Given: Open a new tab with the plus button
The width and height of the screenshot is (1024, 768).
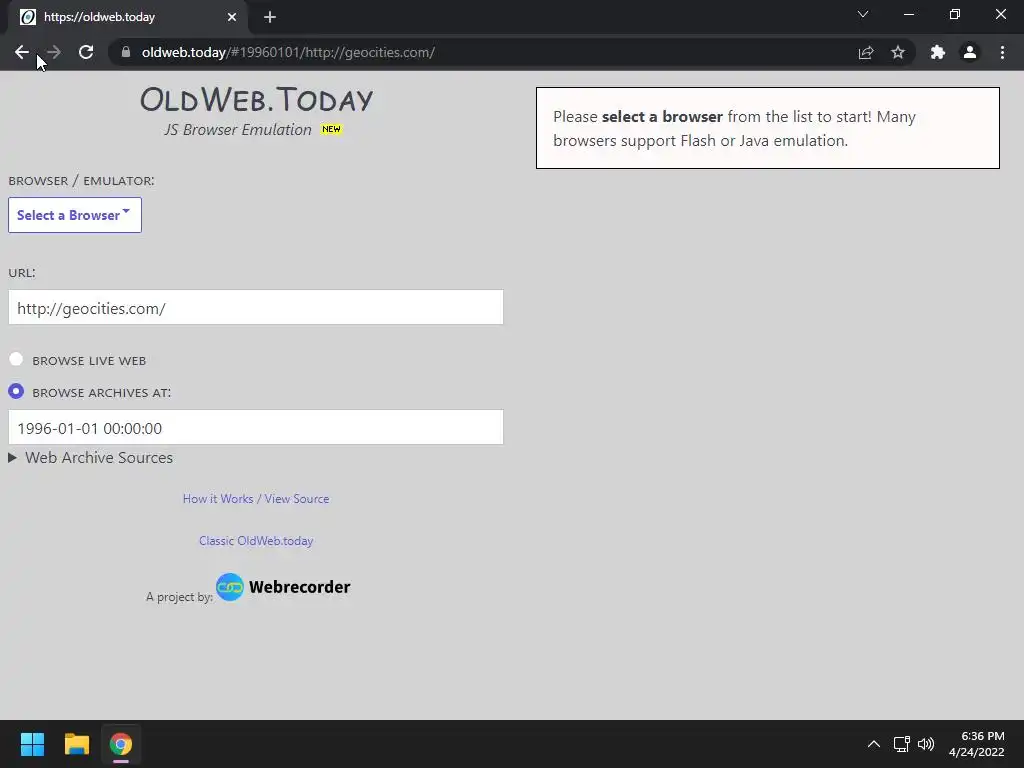Looking at the screenshot, I should [x=270, y=17].
